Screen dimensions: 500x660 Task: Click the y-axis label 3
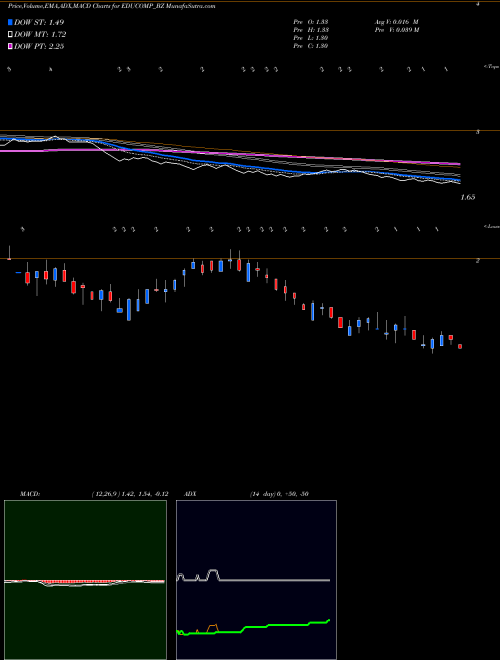(x=478, y=132)
